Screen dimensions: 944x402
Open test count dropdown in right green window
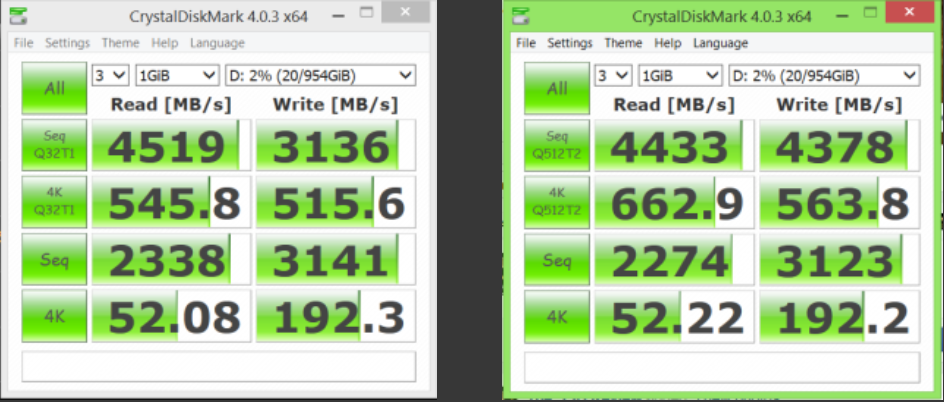(x=613, y=75)
